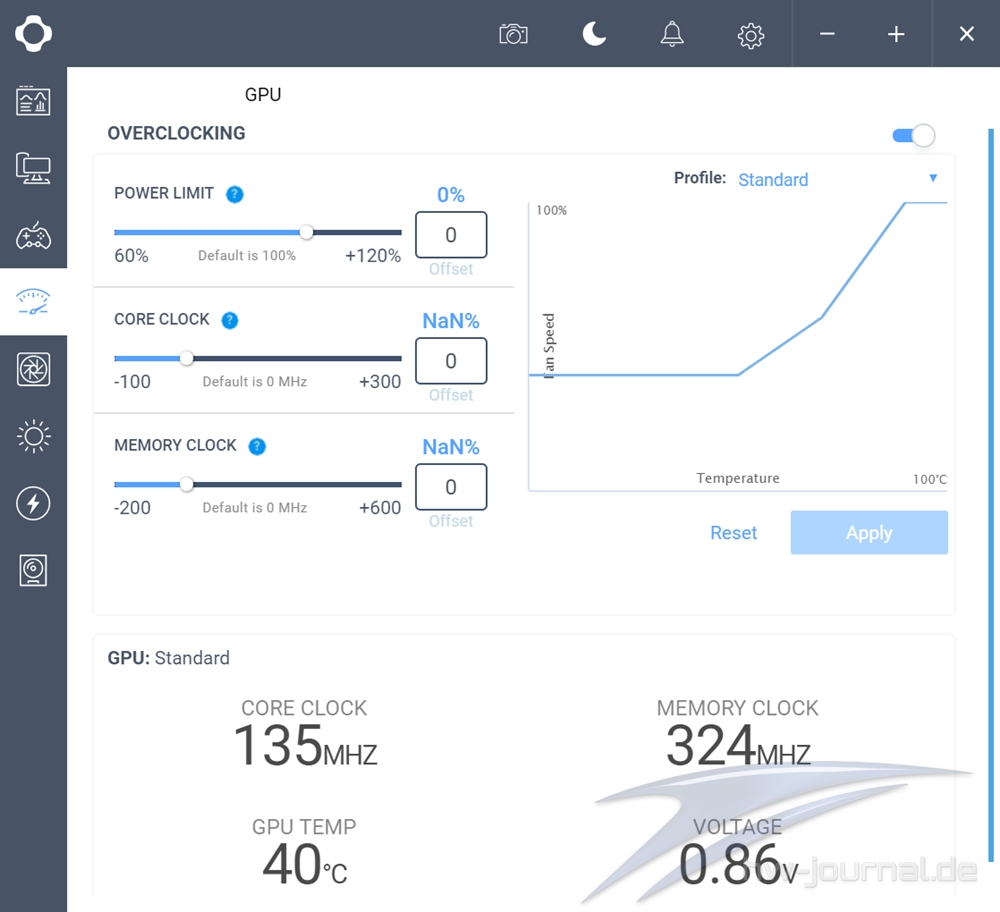Open notifications bell icon

pyautogui.click(x=672, y=34)
